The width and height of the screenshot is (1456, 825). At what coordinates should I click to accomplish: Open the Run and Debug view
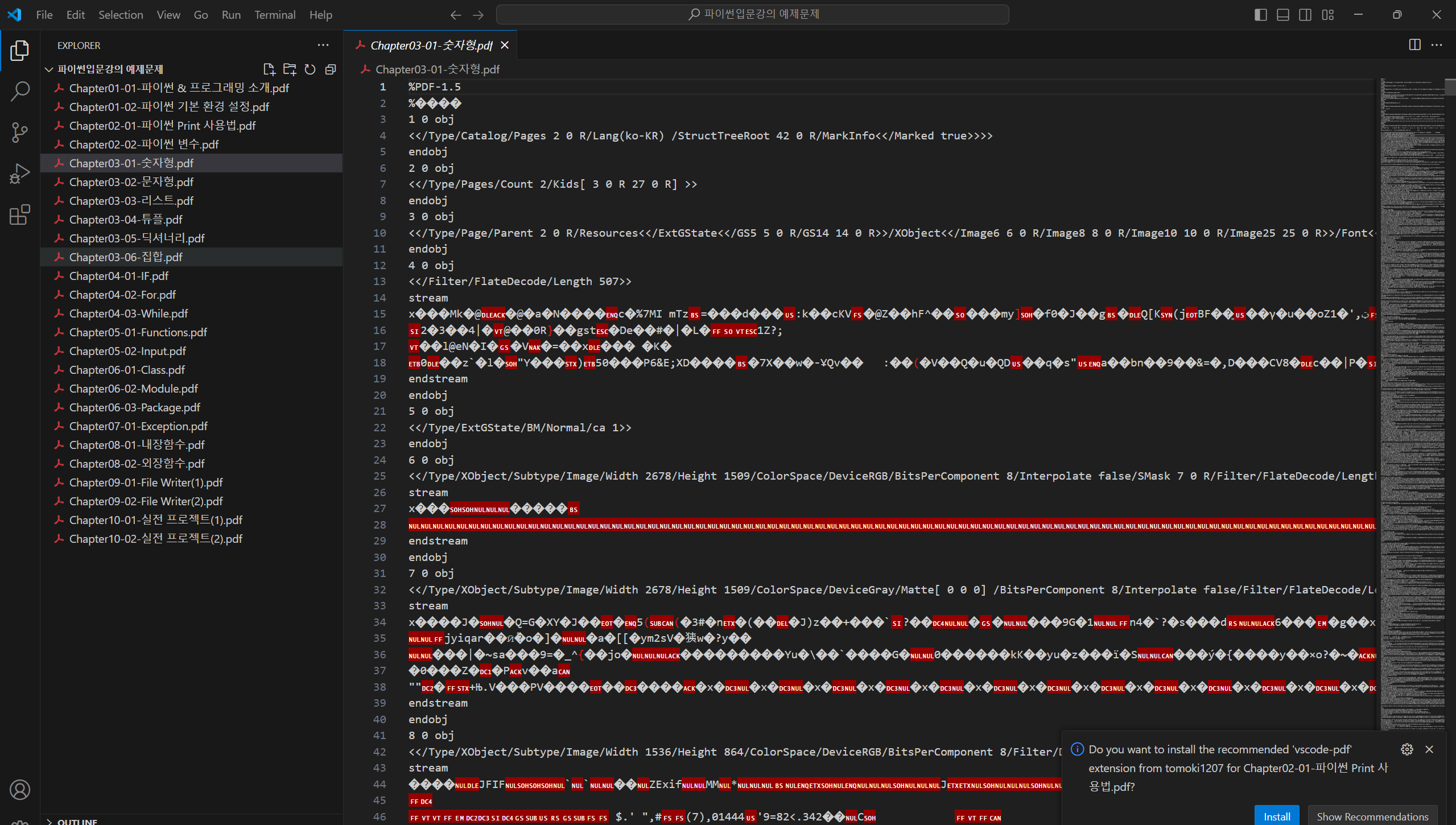(20, 174)
